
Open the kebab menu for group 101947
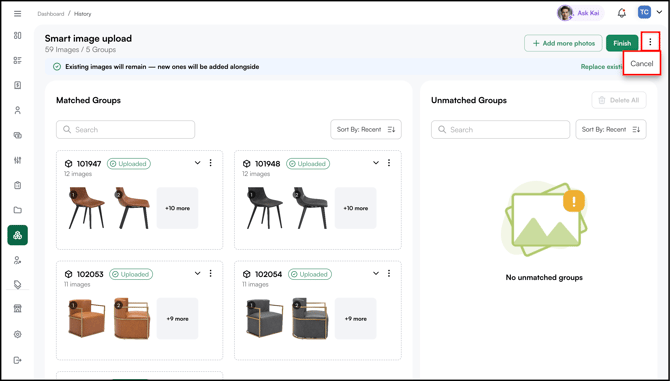coord(210,163)
